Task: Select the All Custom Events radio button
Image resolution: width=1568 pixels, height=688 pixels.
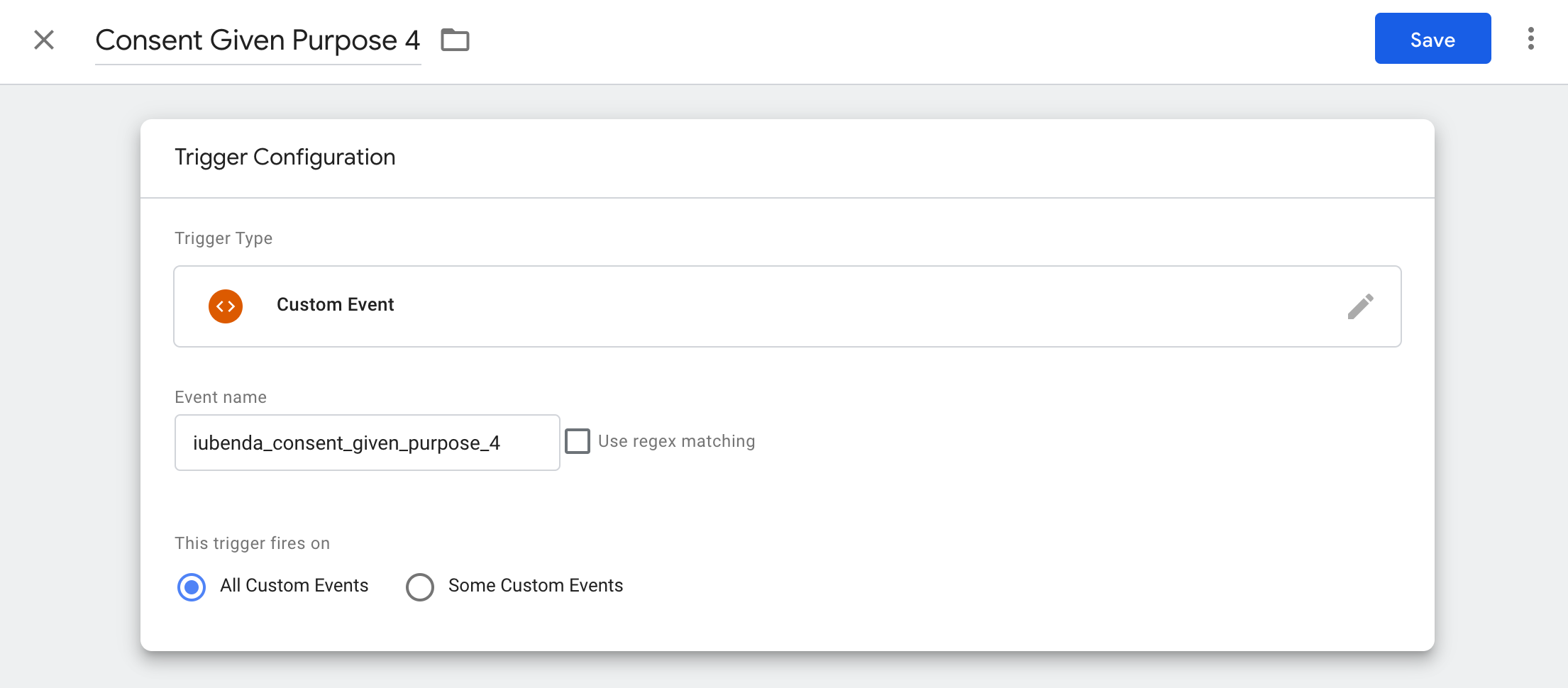Action: pyautogui.click(x=192, y=587)
